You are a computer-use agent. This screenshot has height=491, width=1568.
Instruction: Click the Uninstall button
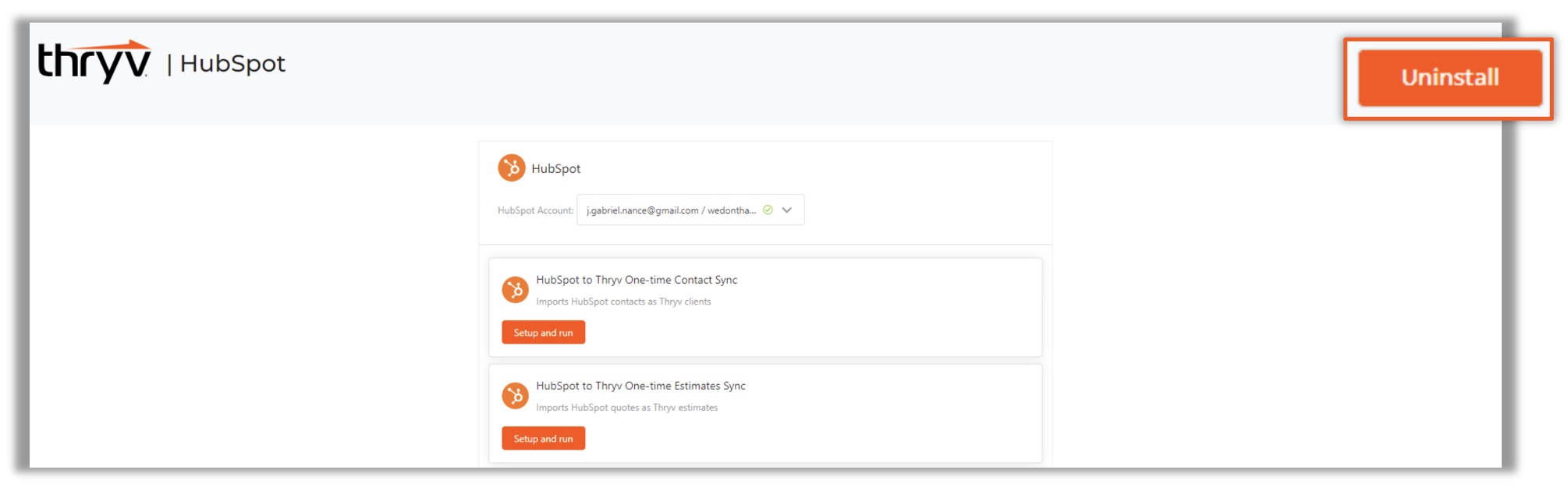click(1449, 78)
